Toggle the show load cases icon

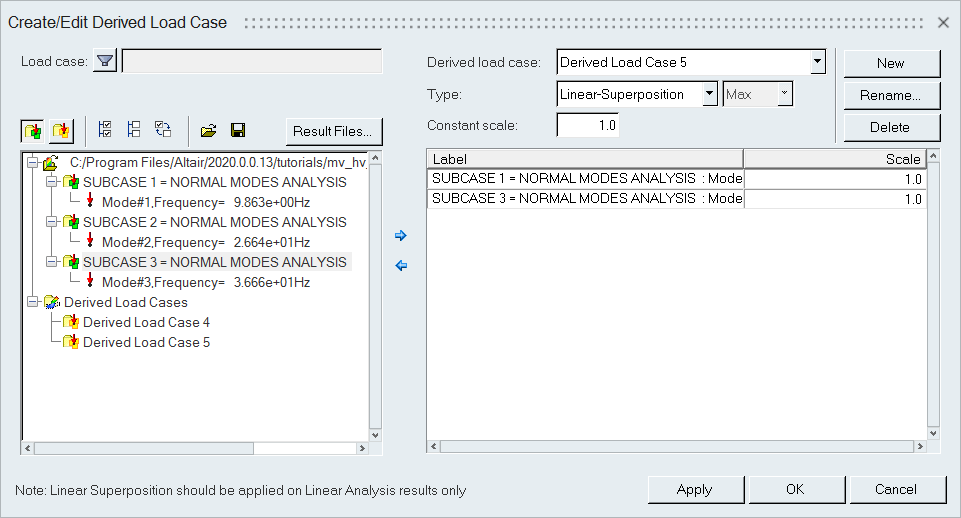click(x=33, y=130)
